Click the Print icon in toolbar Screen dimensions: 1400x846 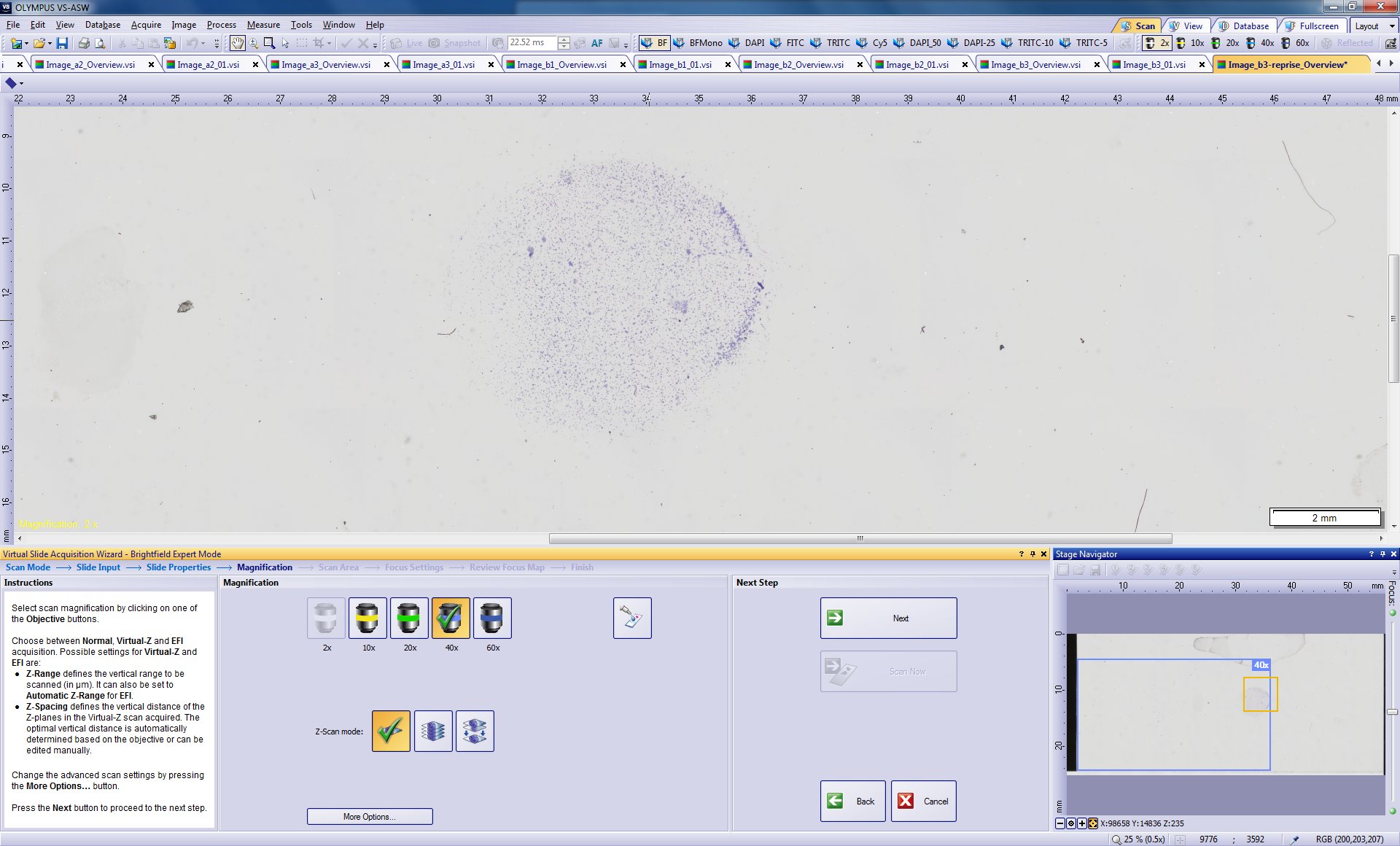(x=84, y=43)
